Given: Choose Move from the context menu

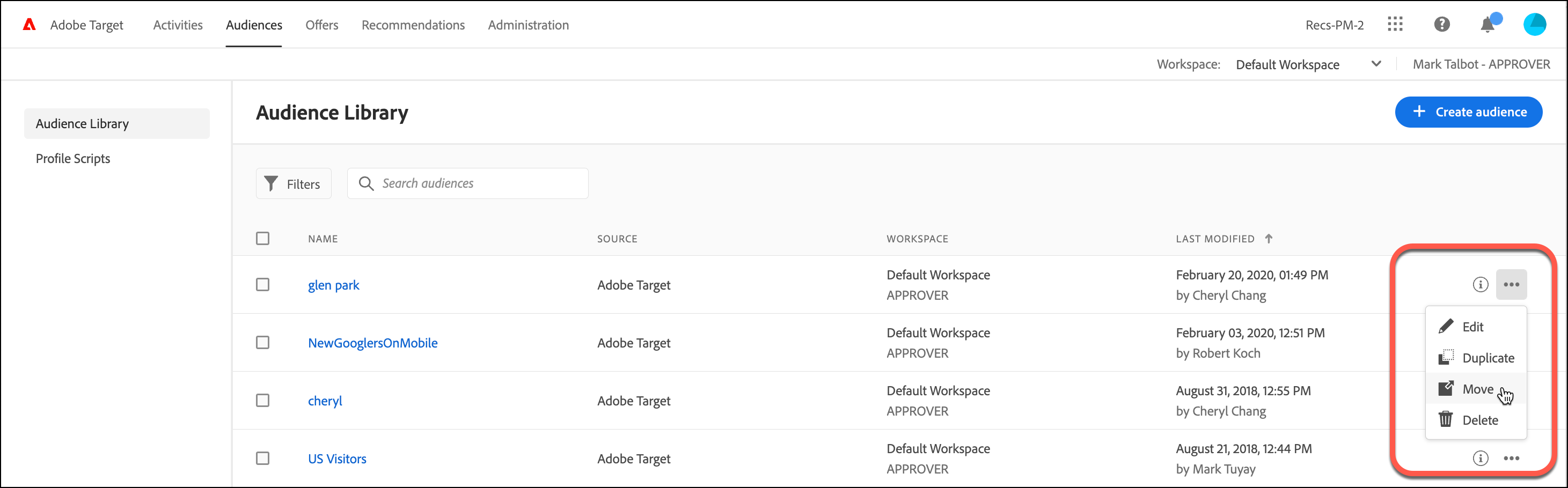Looking at the screenshot, I should coord(1477,389).
